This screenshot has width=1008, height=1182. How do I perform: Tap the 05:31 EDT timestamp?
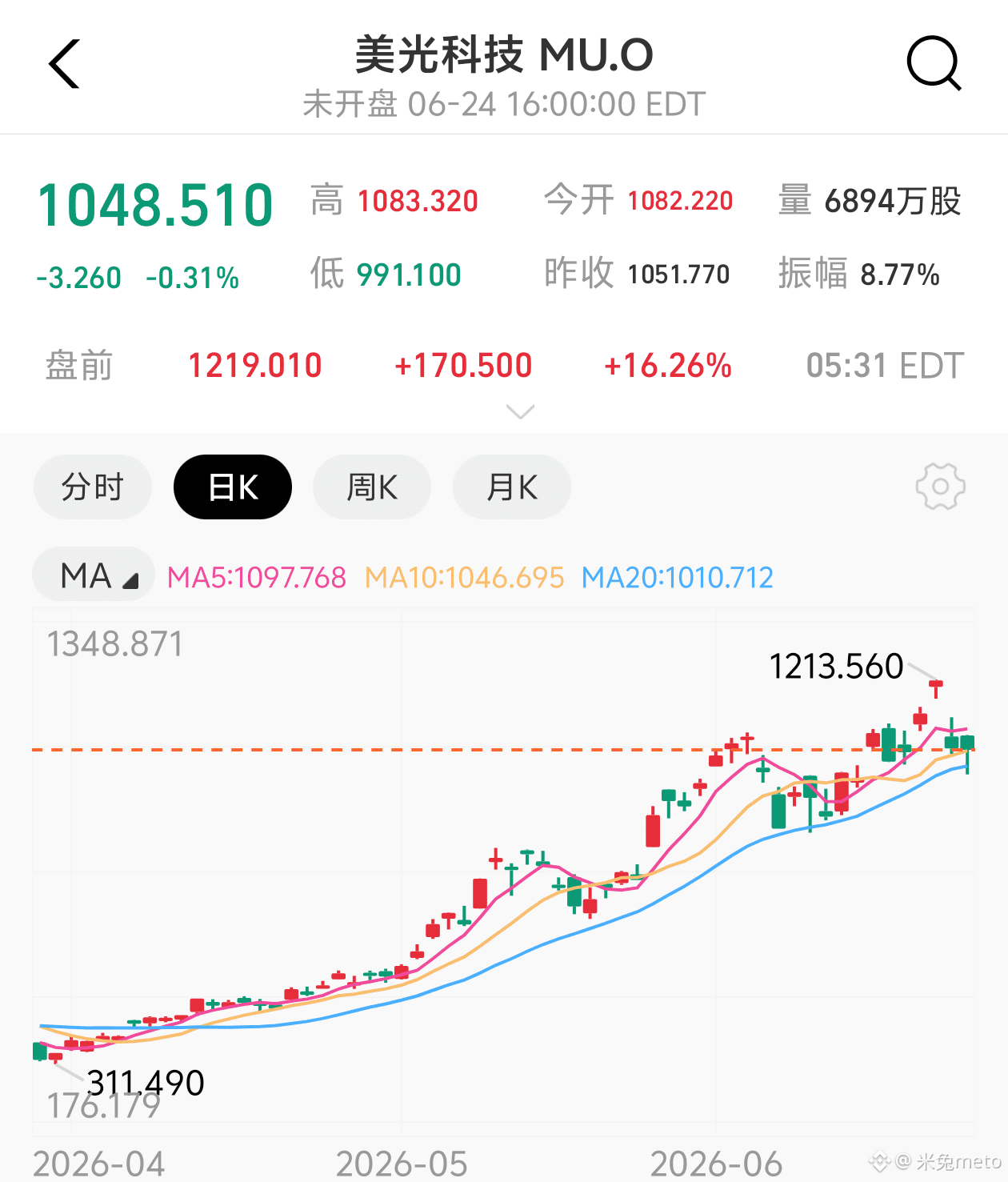[885, 366]
